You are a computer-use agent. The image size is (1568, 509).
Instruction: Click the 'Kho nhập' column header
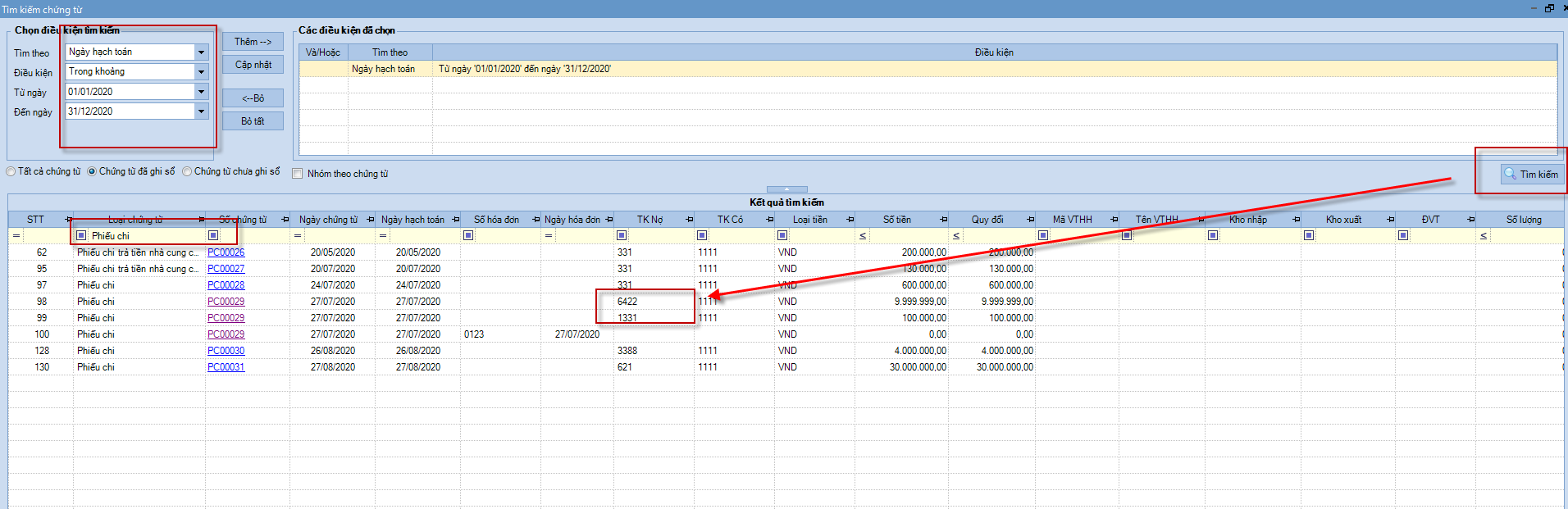click(1247, 220)
